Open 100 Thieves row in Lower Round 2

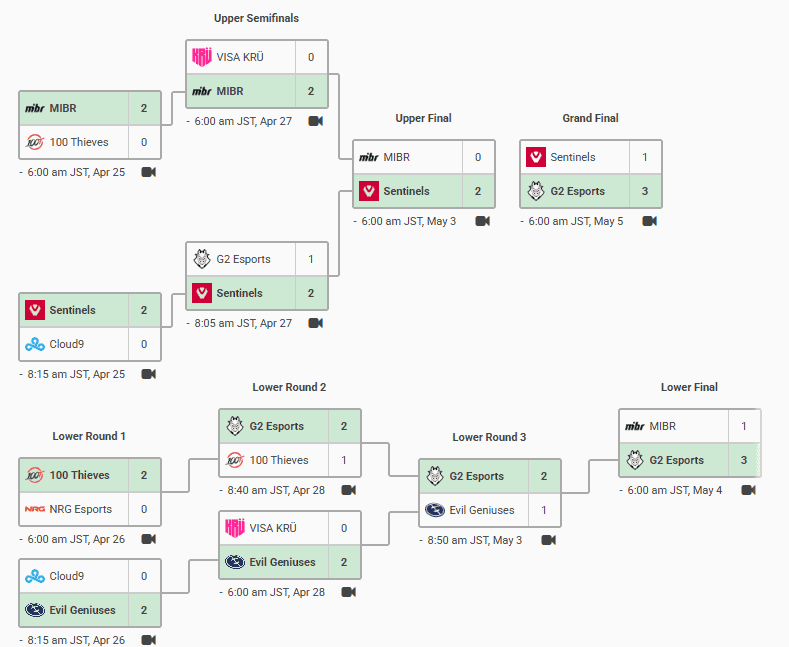(x=290, y=460)
